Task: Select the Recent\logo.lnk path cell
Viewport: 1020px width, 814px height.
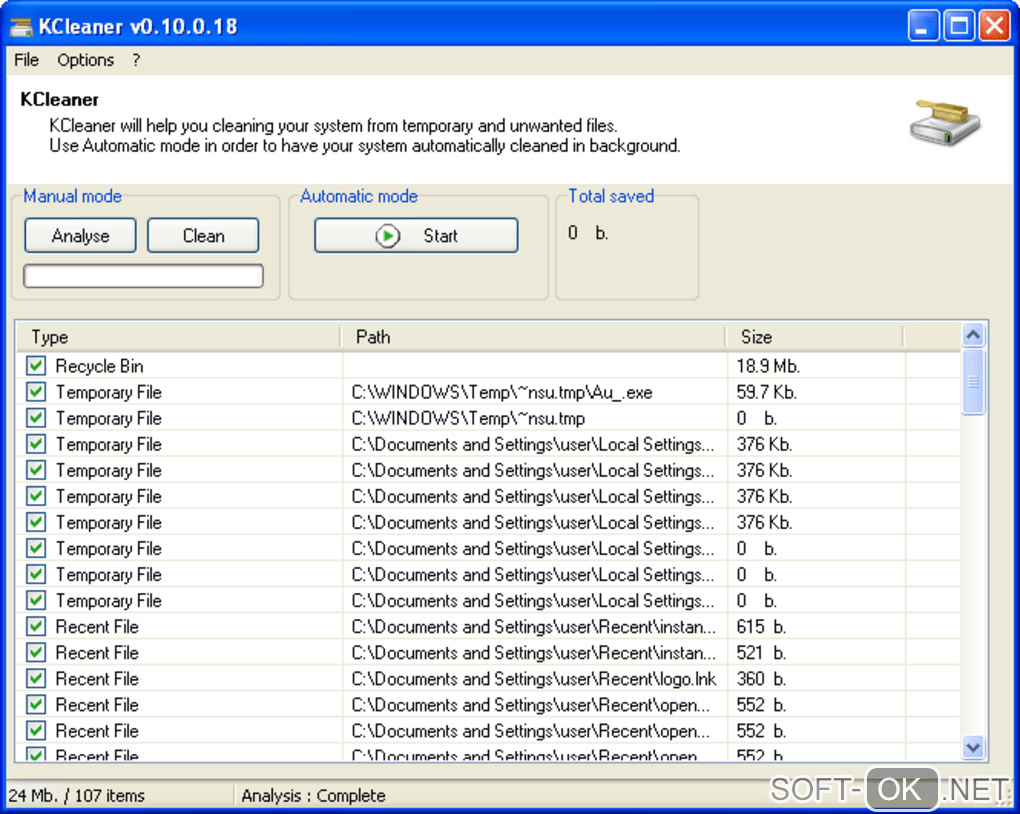Action: [533, 679]
